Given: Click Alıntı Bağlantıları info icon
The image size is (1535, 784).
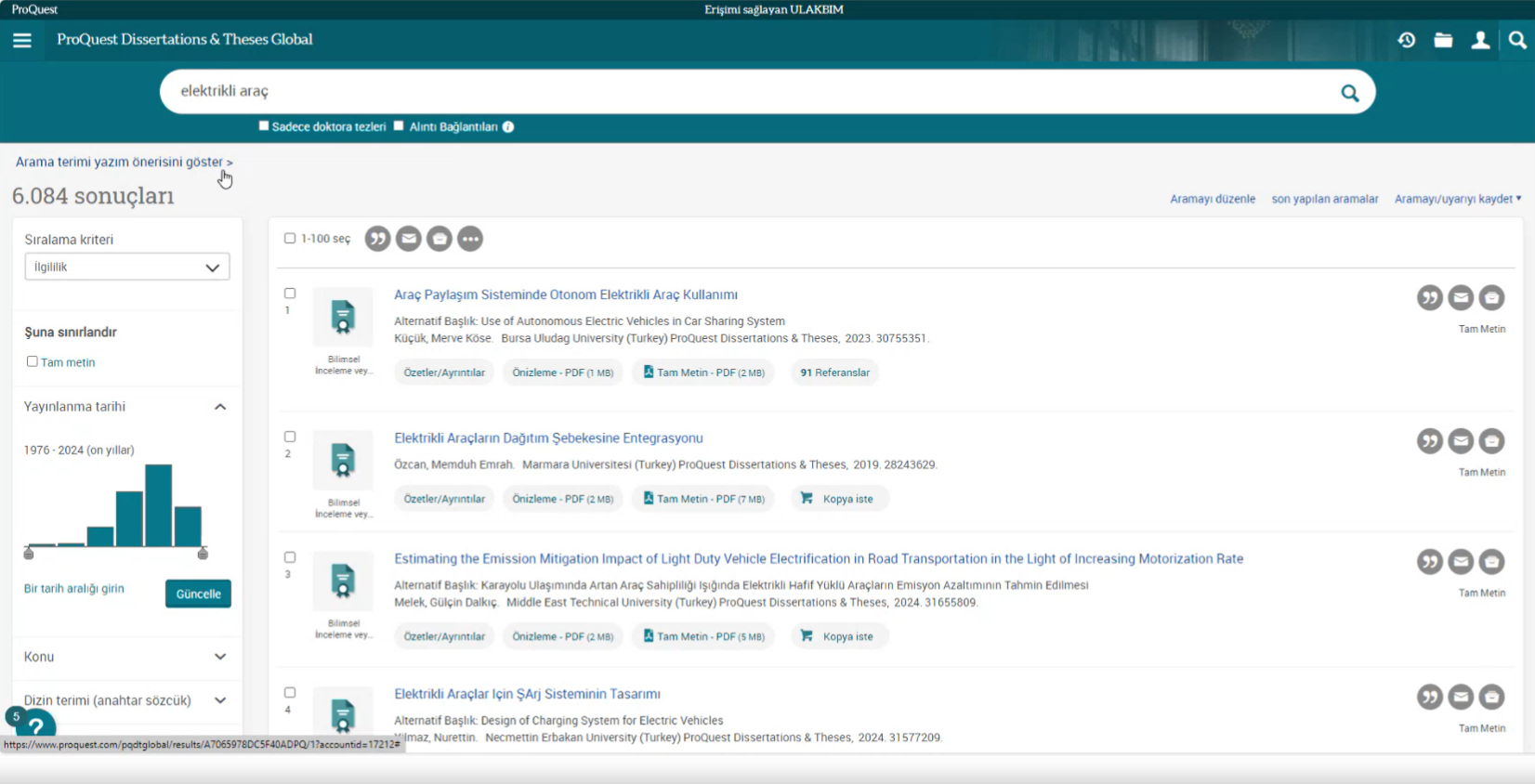Looking at the screenshot, I should point(508,127).
